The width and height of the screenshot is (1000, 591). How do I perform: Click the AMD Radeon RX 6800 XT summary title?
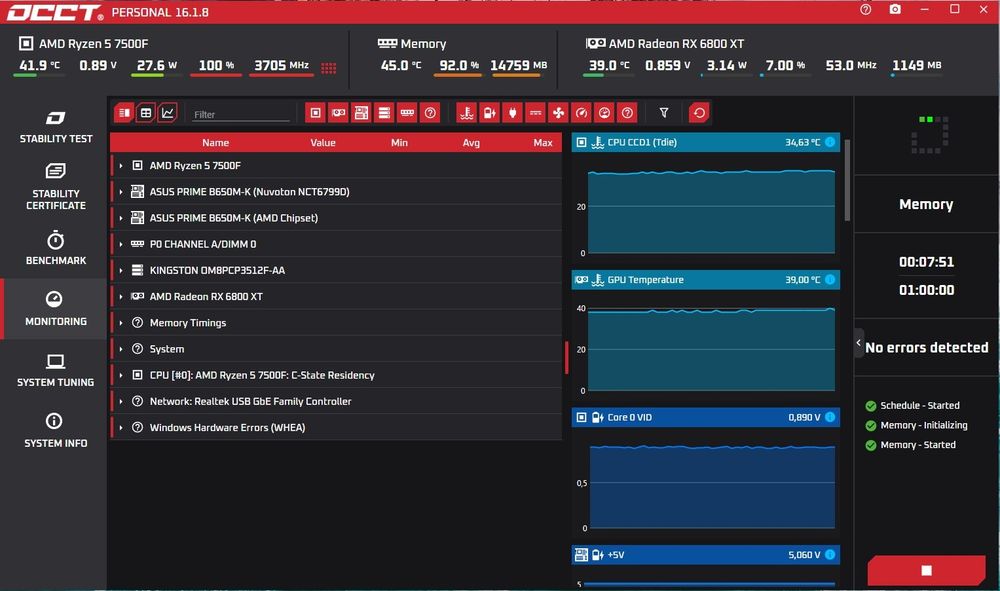676,43
